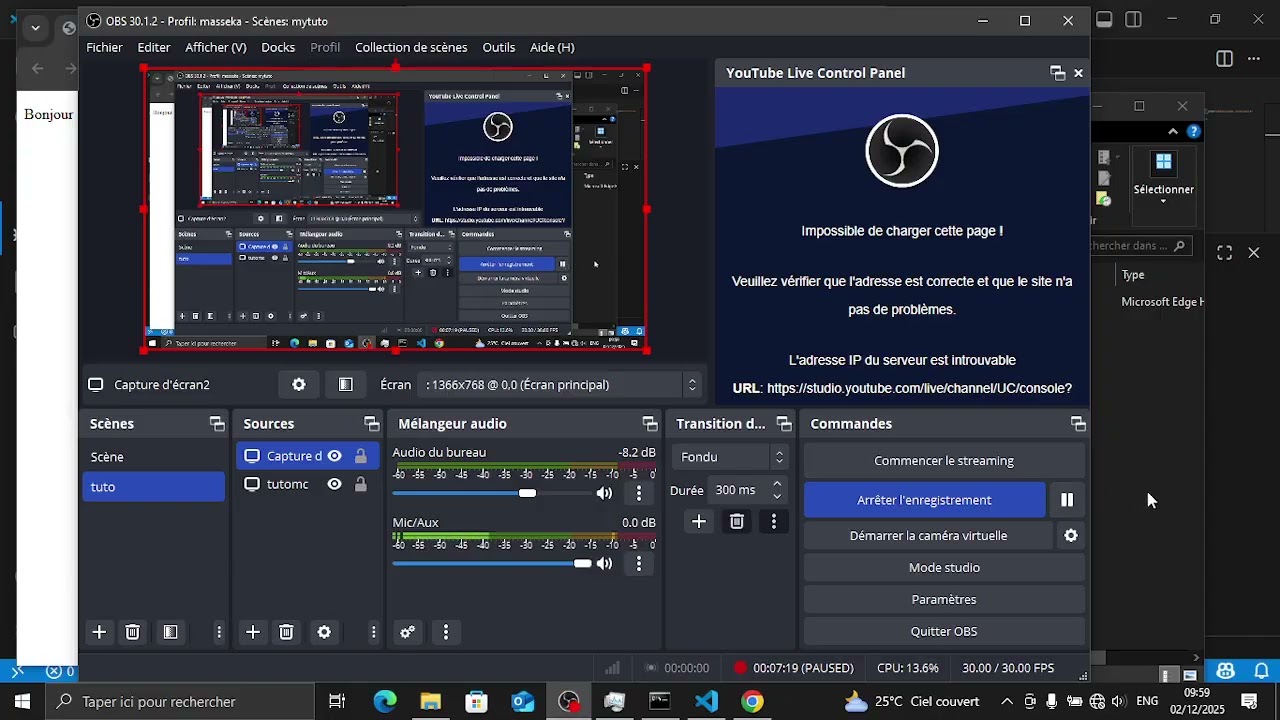The width and height of the screenshot is (1280, 720).
Task: Add a new scene with plus icon
Action: tap(99, 632)
